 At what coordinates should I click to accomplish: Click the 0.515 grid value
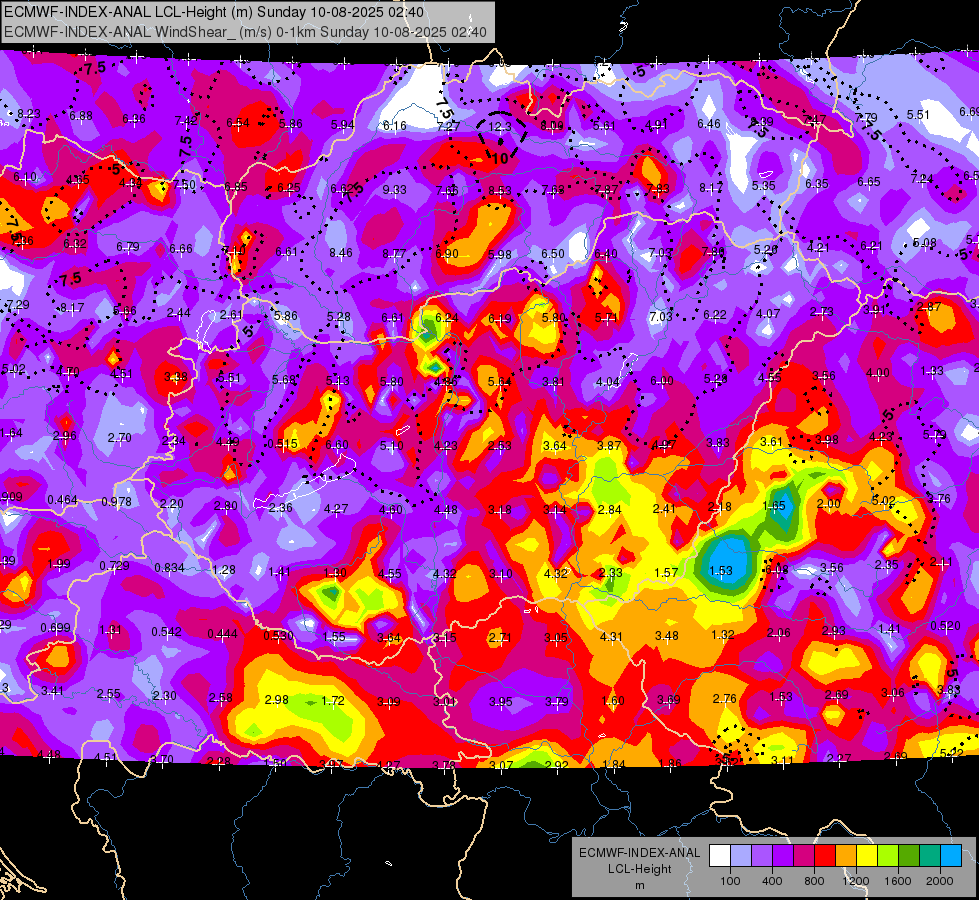pyautogui.click(x=282, y=444)
